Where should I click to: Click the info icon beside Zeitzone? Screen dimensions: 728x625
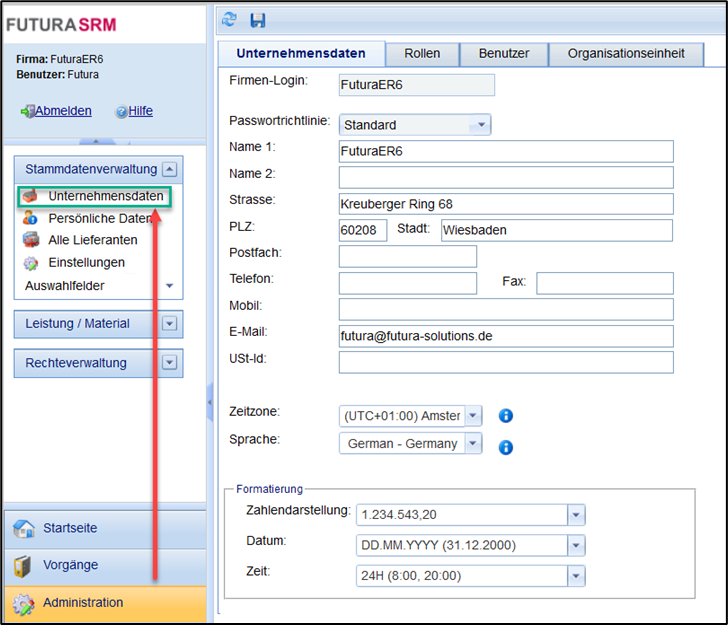[x=506, y=416]
